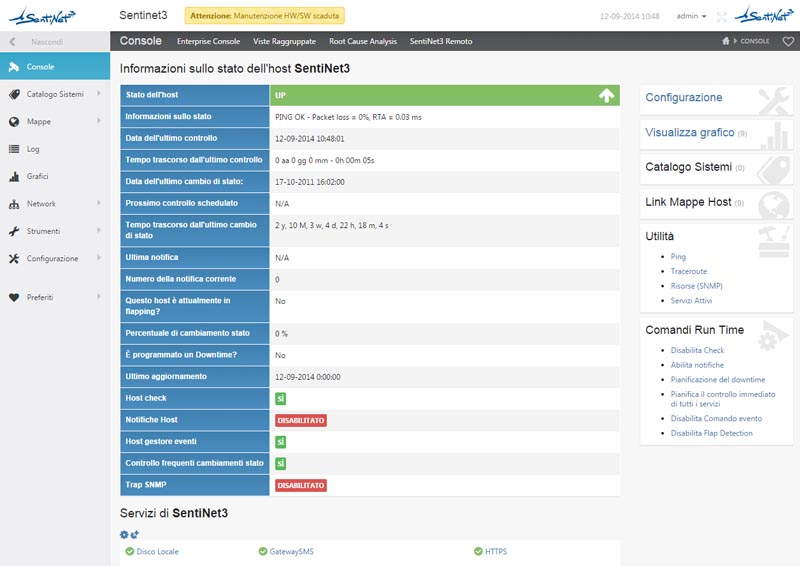Click the Console satellite icon in sidebar
This screenshot has height=566, width=800.
(x=14, y=67)
